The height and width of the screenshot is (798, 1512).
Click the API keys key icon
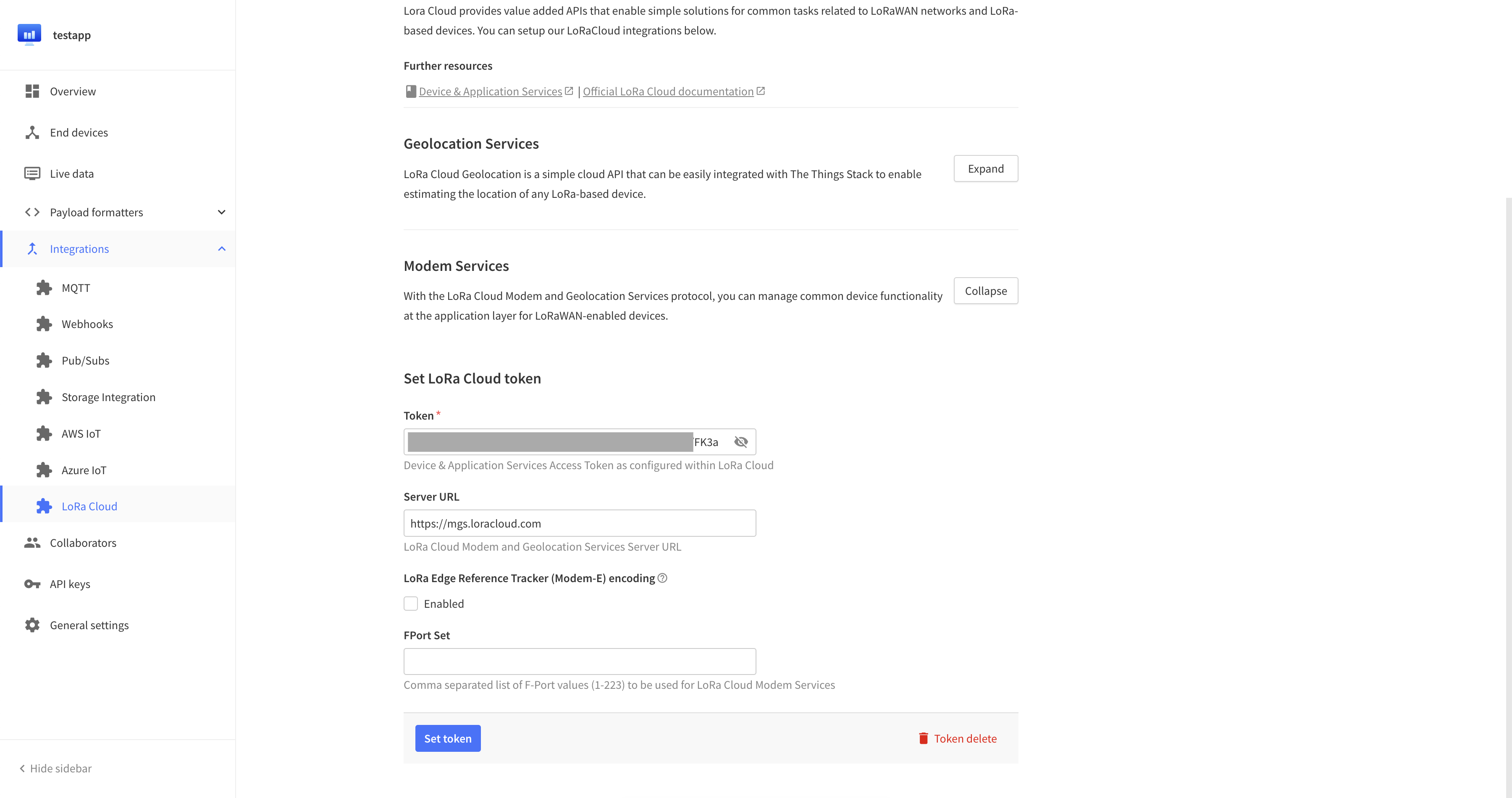click(x=32, y=584)
